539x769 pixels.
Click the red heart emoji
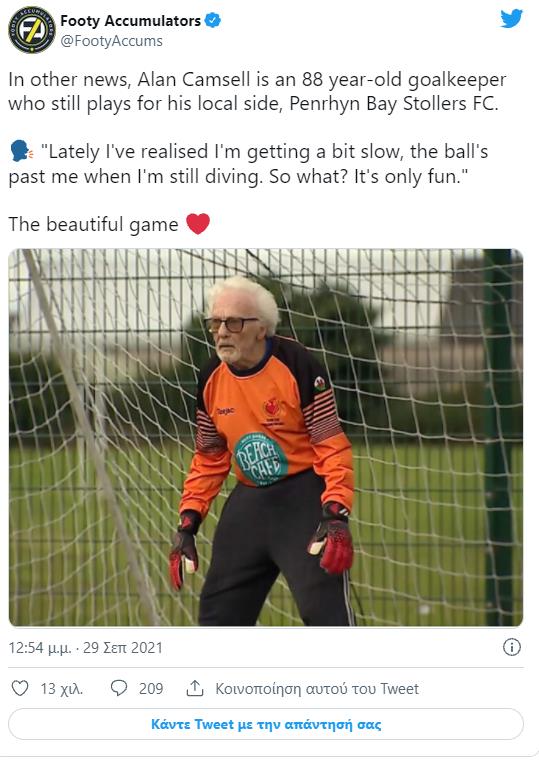(x=198, y=224)
